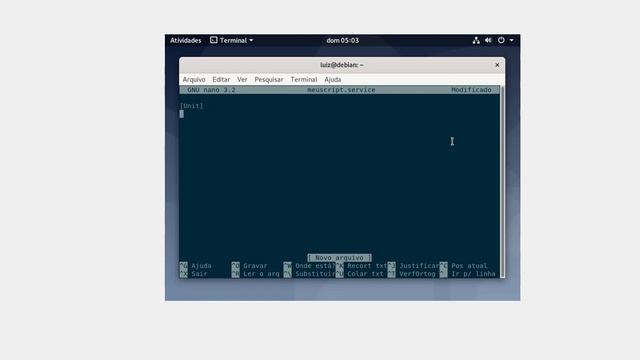Open the clock showing dom 05:03
This screenshot has width=640, height=360.
(342, 40)
